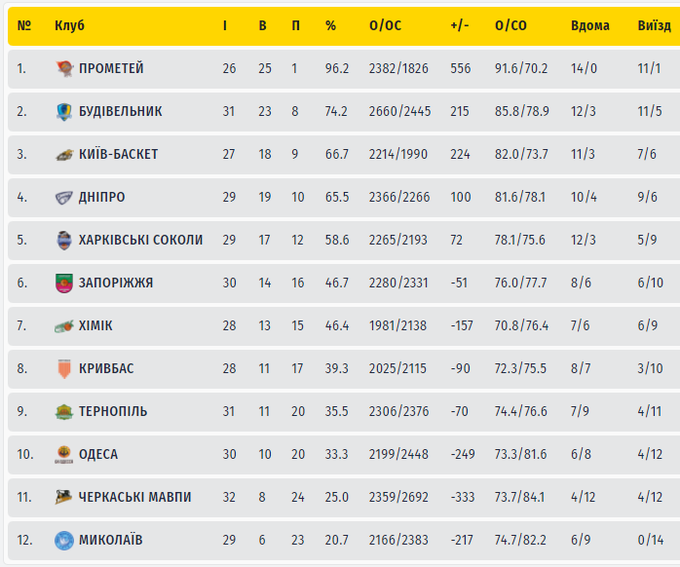Click the Київ-Баскет team logo
The height and width of the screenshot is (567, 680).
(64, 155)
